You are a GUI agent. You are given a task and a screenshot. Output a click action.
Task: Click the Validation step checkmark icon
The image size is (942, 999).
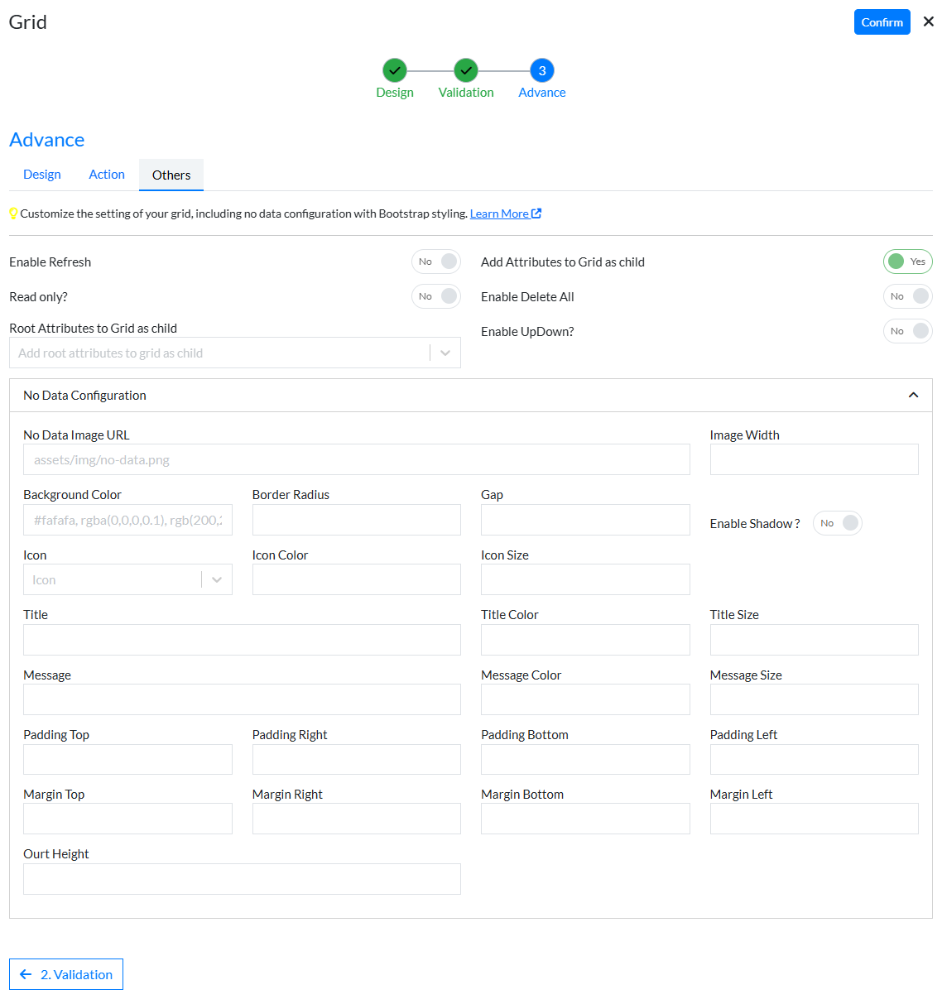coord(466,71)
